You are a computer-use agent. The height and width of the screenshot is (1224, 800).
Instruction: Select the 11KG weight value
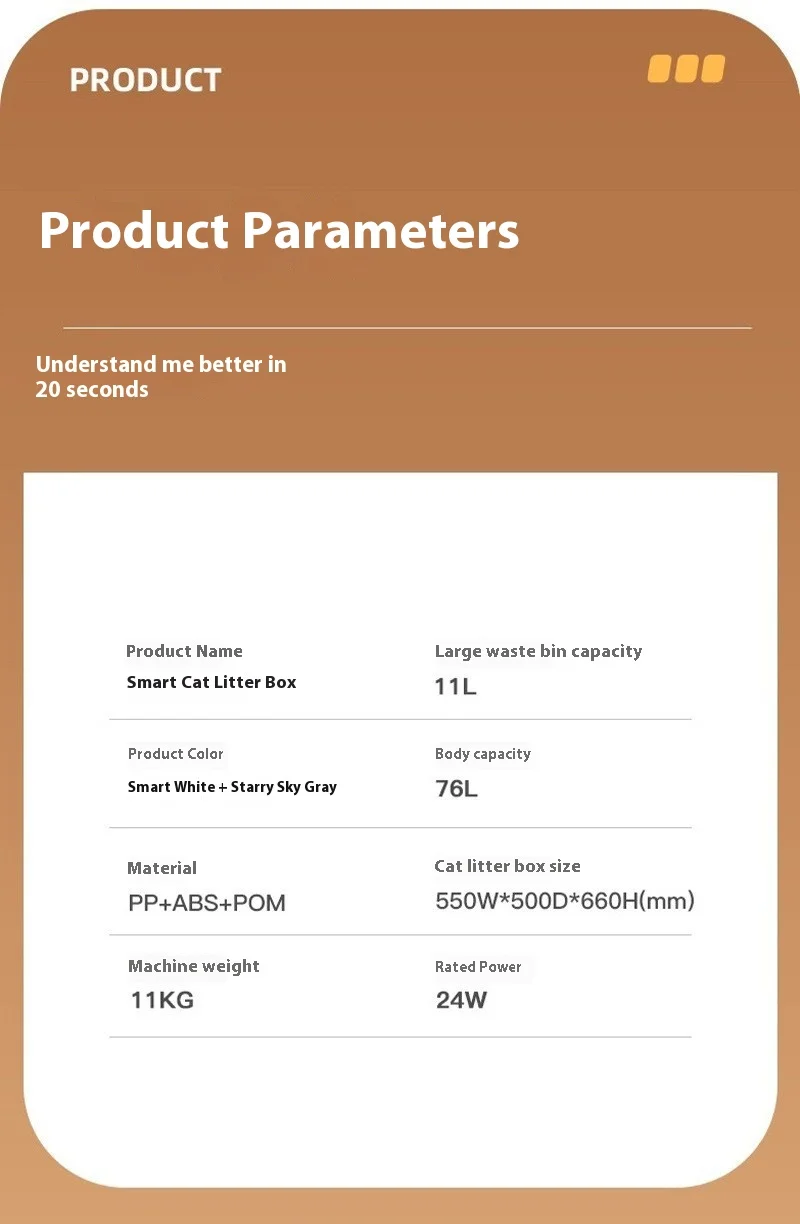tap(162, 1000)
